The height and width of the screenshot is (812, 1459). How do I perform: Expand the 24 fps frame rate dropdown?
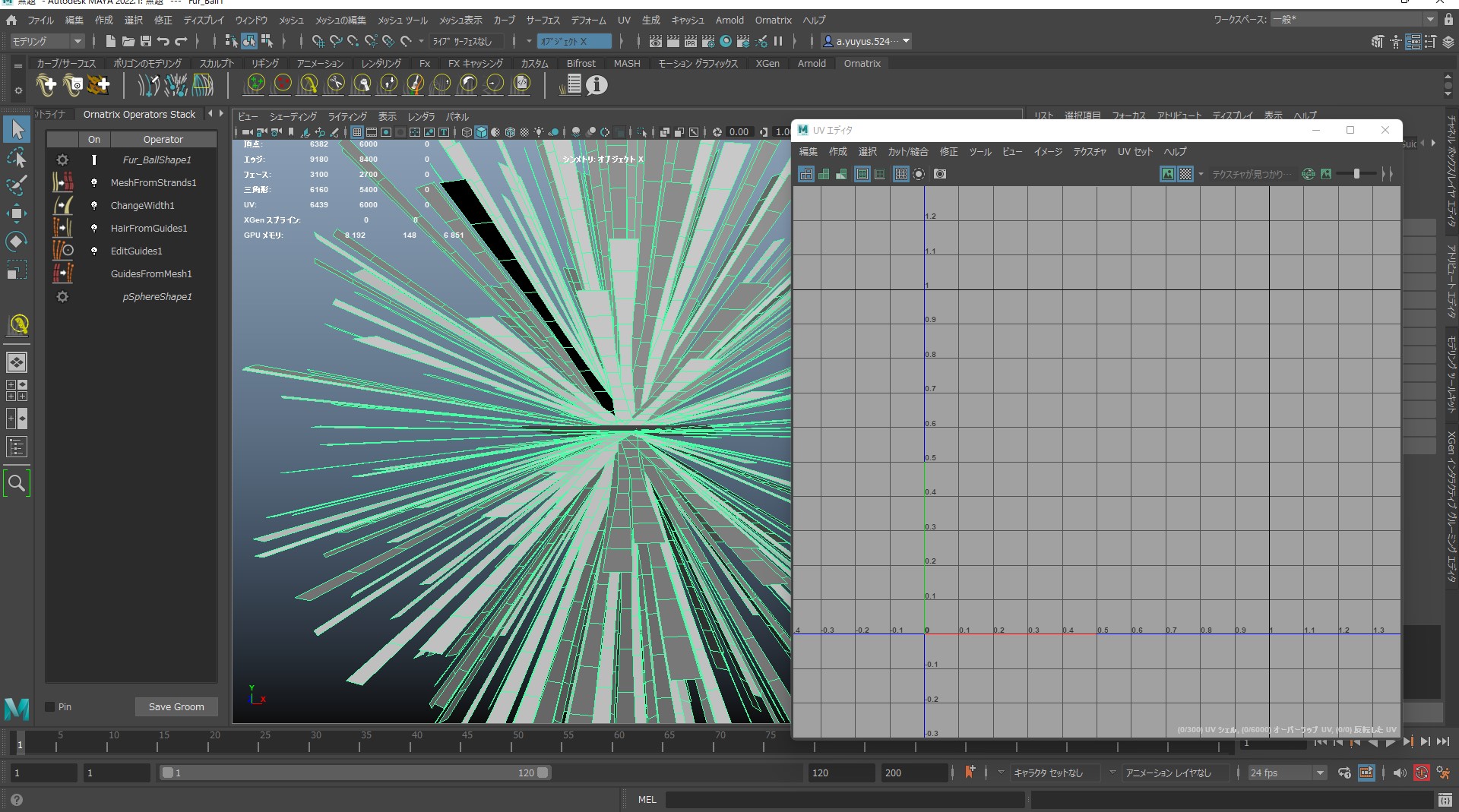(1320, 773)
